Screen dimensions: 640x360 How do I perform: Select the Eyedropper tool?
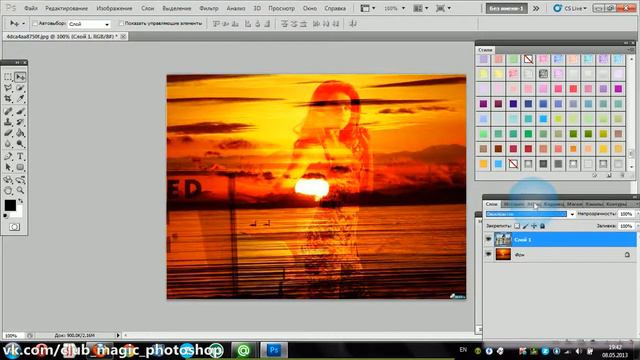(20, 99)
